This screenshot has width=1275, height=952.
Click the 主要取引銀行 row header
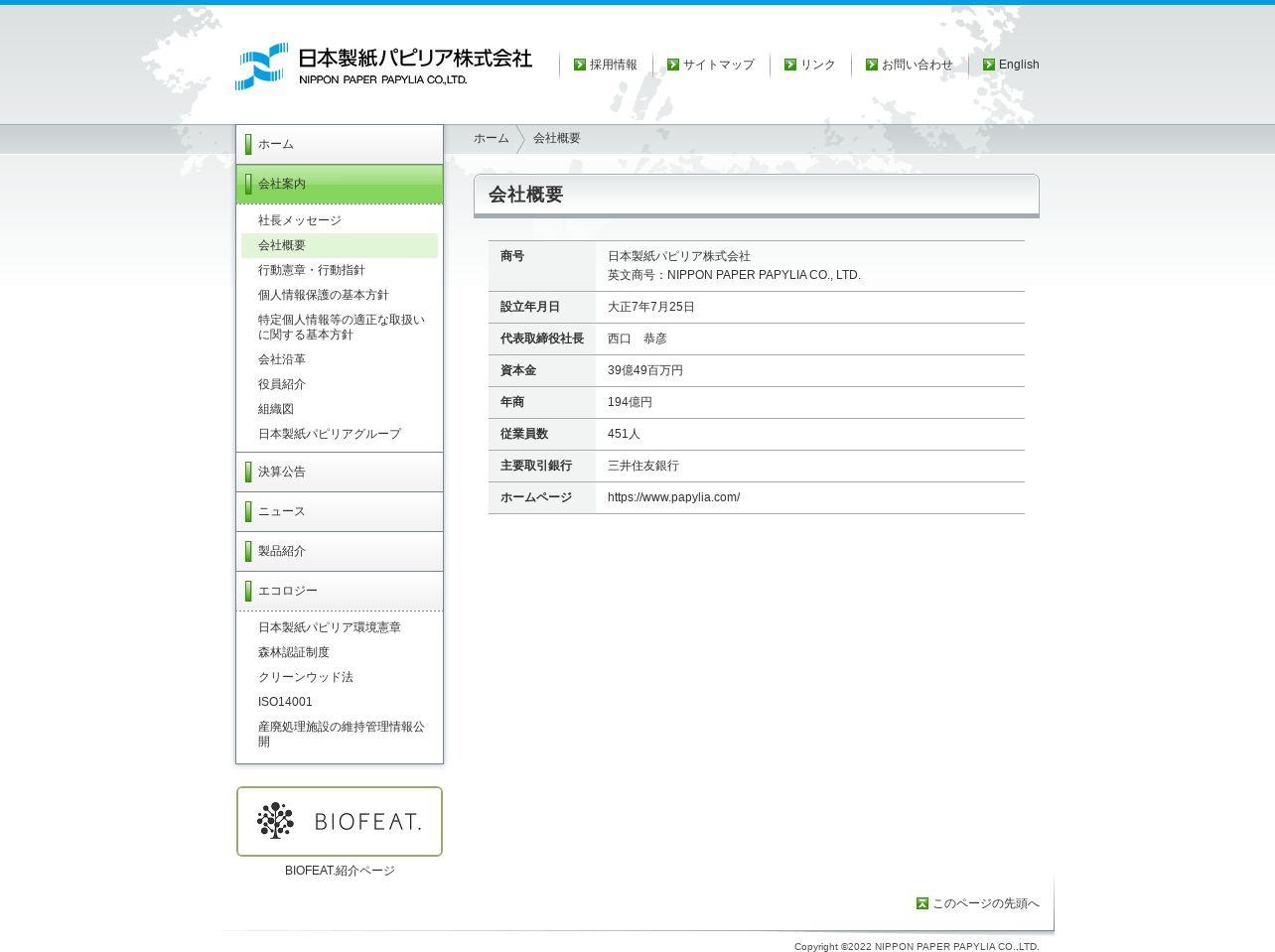[542, 467]
